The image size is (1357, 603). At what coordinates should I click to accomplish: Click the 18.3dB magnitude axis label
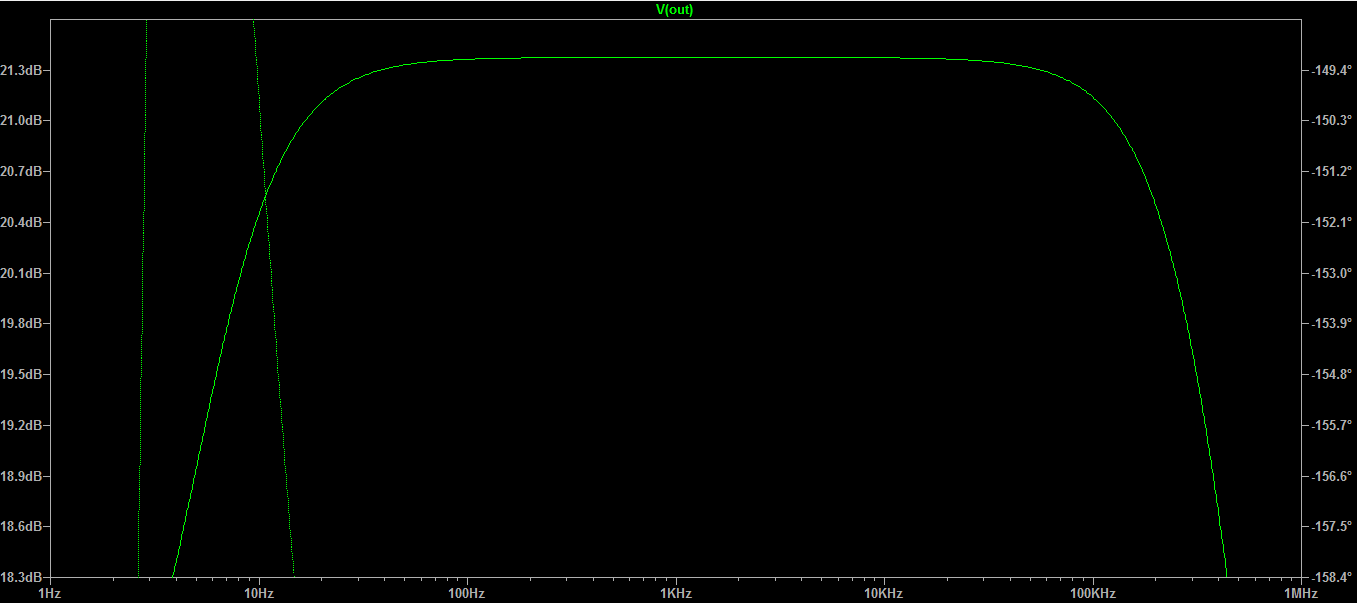[x=20, y=578]
